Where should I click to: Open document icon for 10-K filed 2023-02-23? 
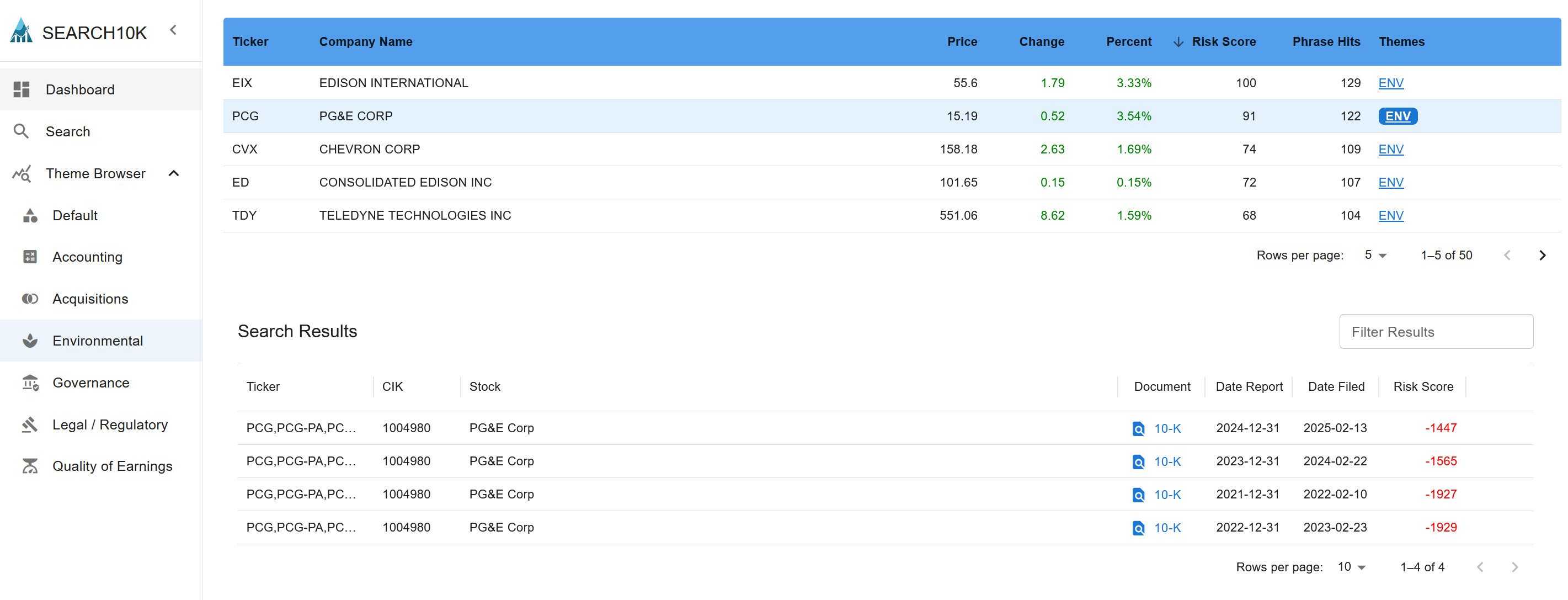pyautogui.click(x=1138, y=528)
